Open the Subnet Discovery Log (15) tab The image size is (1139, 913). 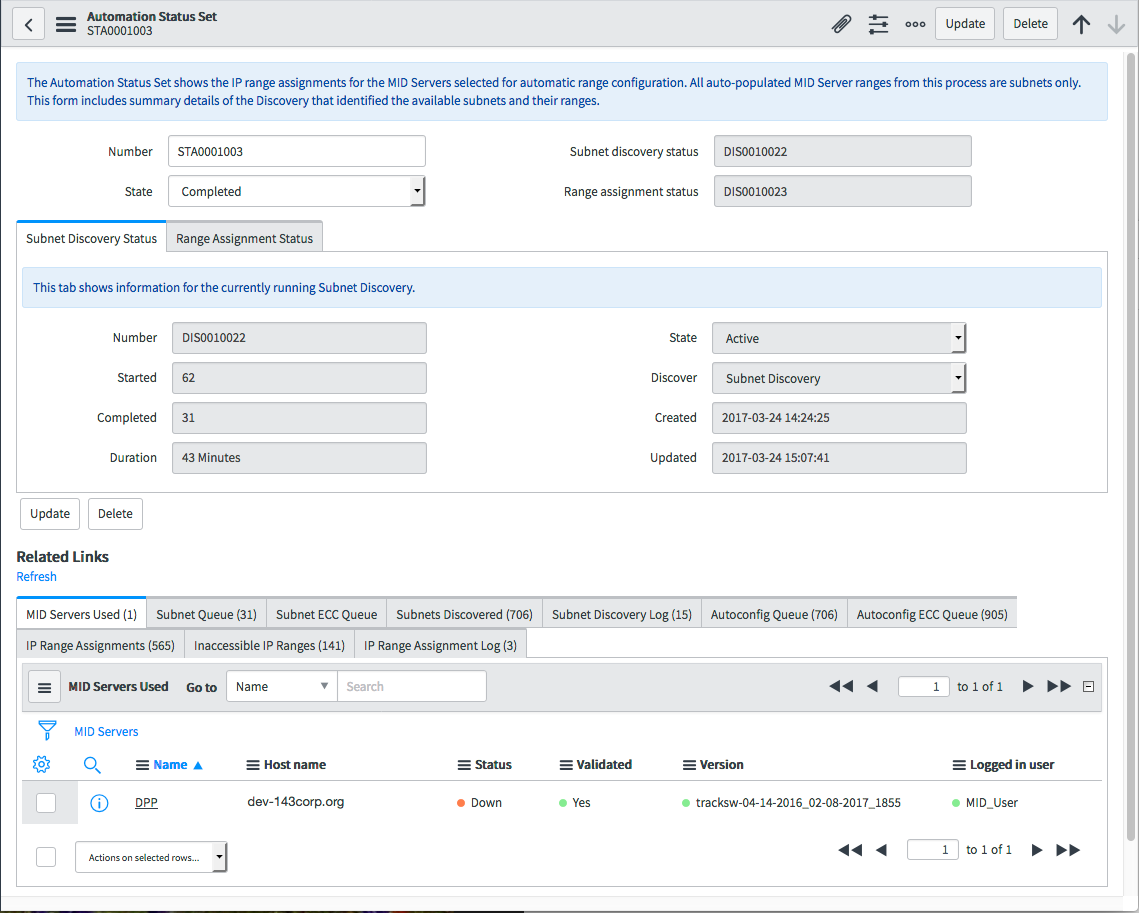tap(622, 614)
